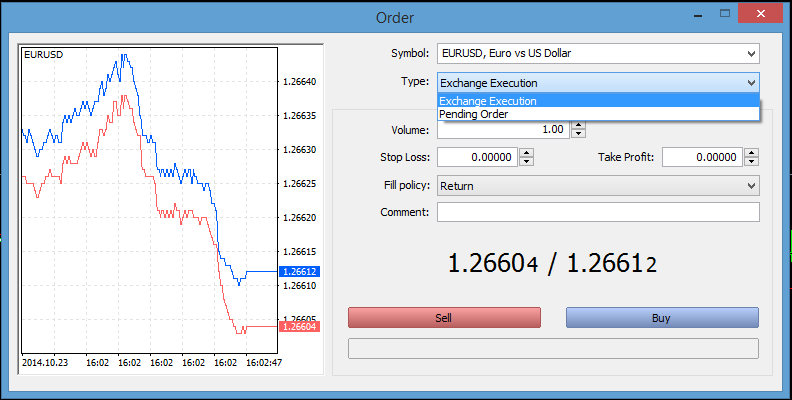Click the blue ask price tag 1.26612
Viewport: 792px width, 400px height.
(299, 272)
